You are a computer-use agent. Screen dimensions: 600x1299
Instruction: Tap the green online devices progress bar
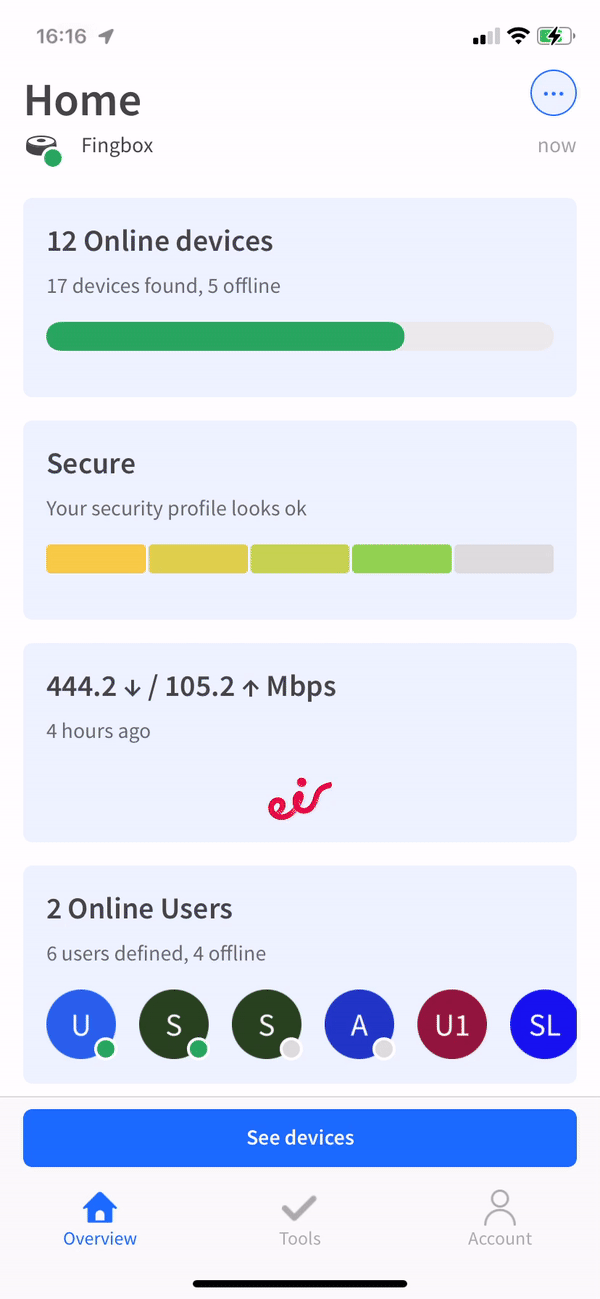(225, 336)
